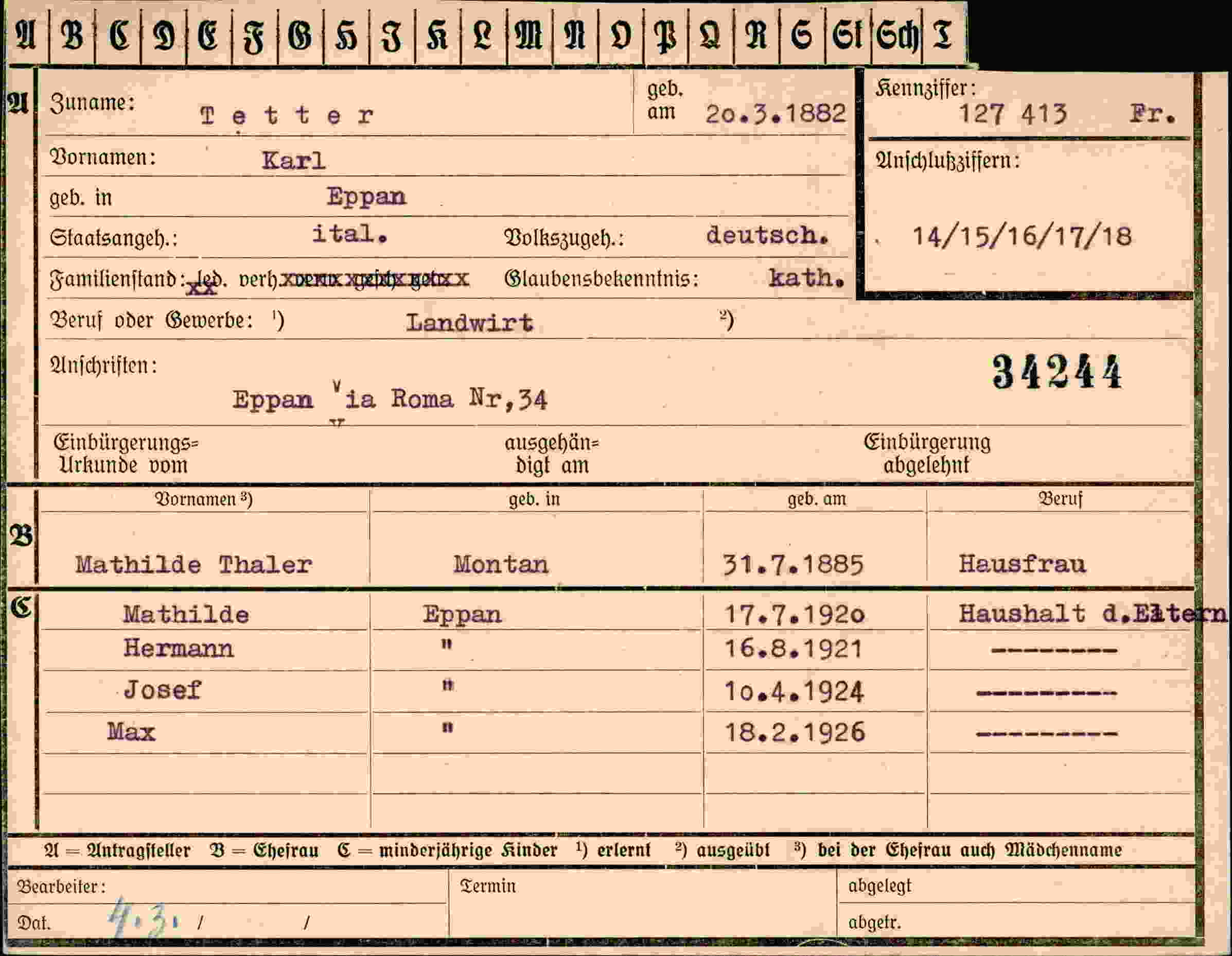Select the wife's birth date 31.7.1885
1232x956 pixels.
pyautogui.click(x=793, y=564)
